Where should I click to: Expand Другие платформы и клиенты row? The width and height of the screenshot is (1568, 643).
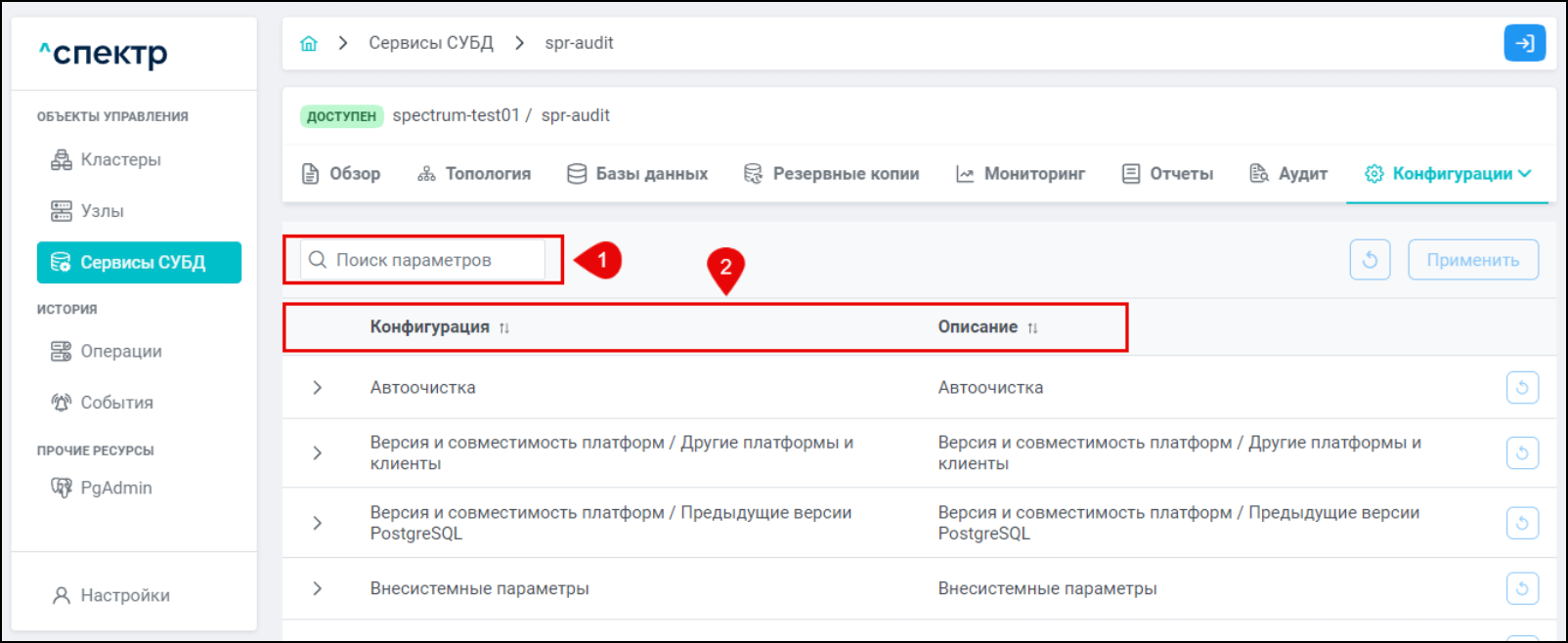tap(318, 452)
